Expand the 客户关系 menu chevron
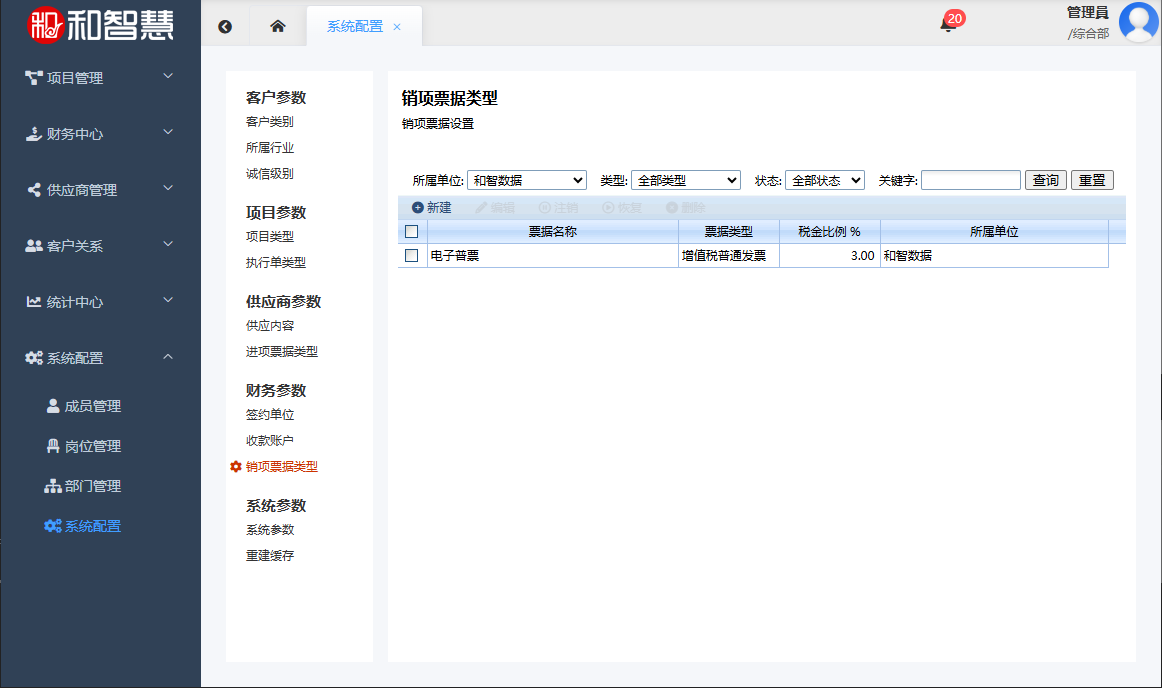This screenshot has height=688, width=1162. (168, 244)
